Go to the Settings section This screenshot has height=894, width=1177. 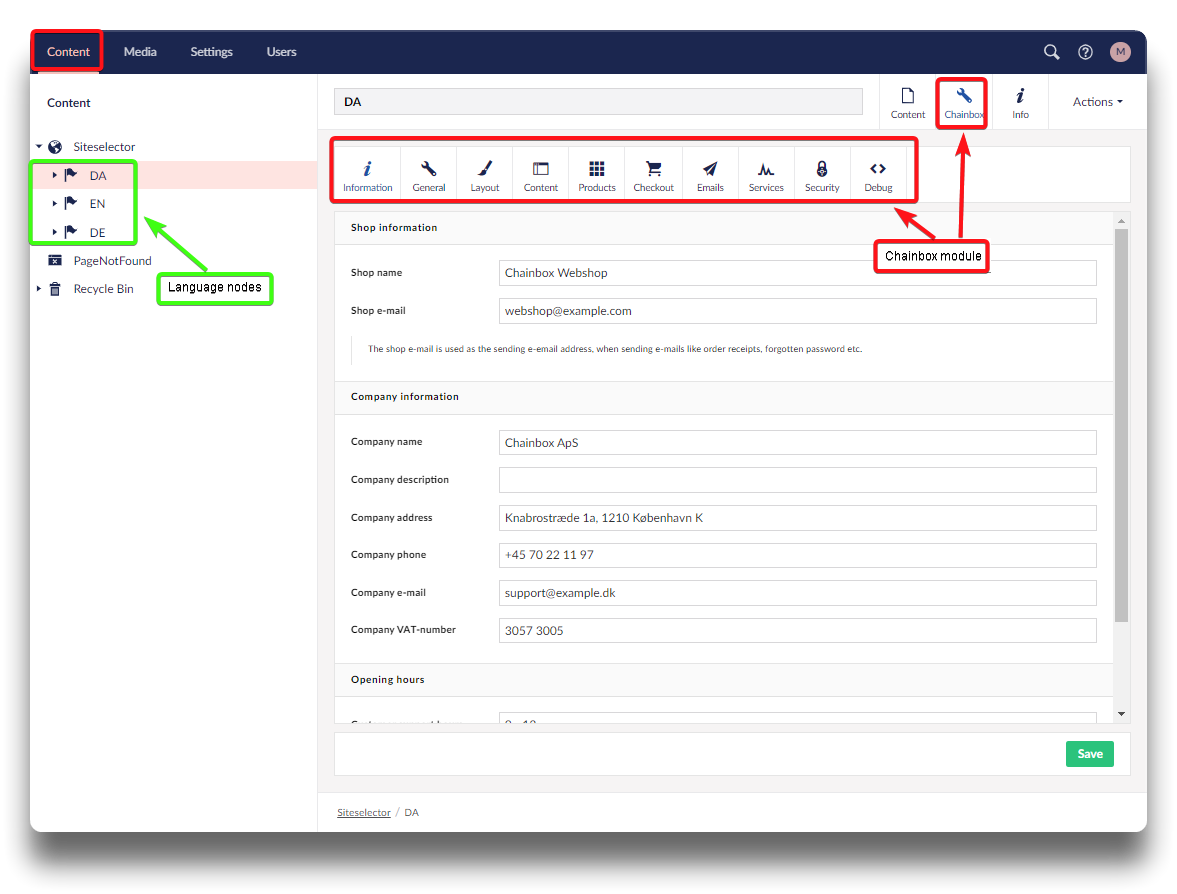pos(211,52)
